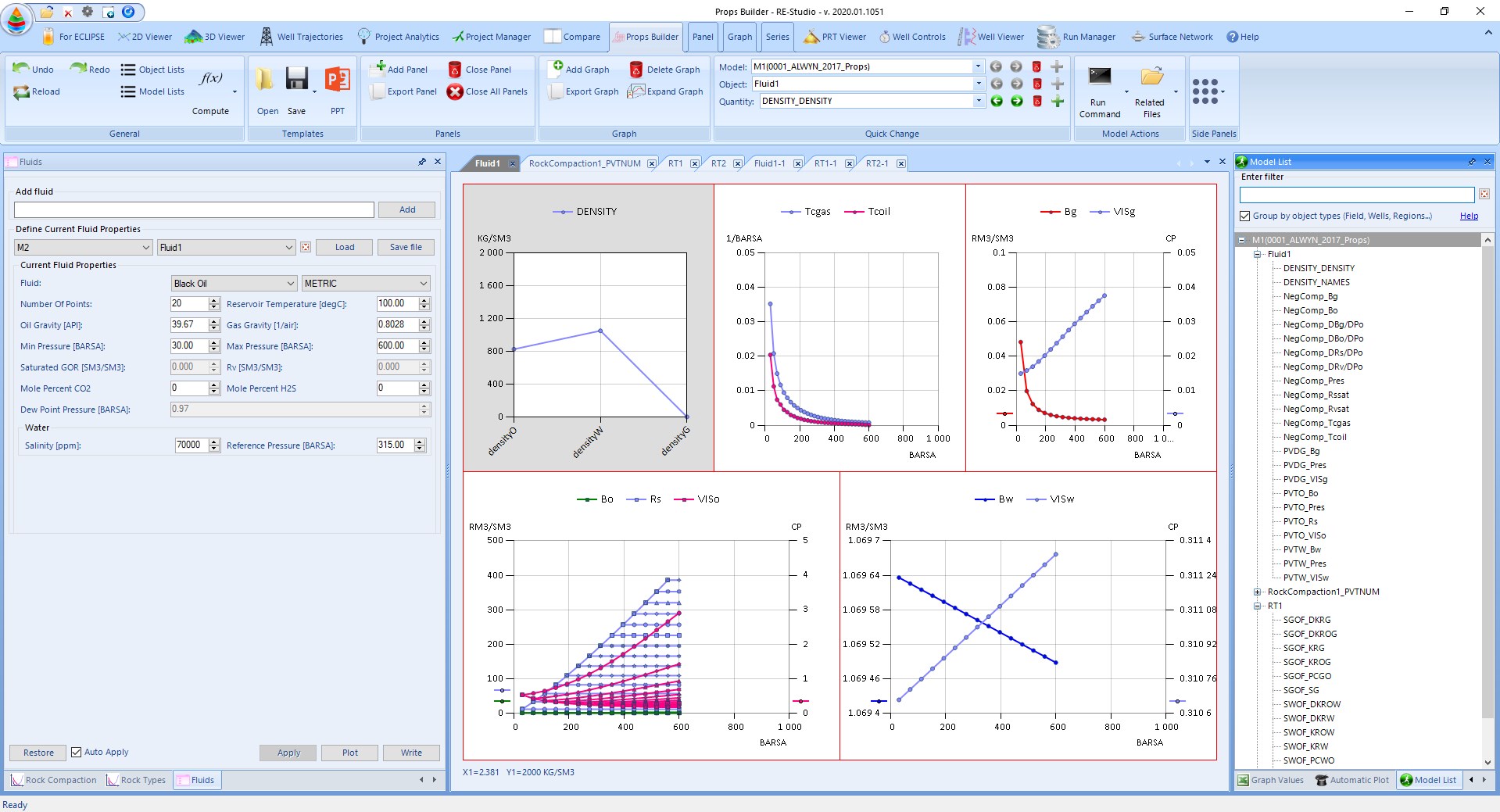
Task: Click the Model List filter field
Action: (x=1357, y=195)
